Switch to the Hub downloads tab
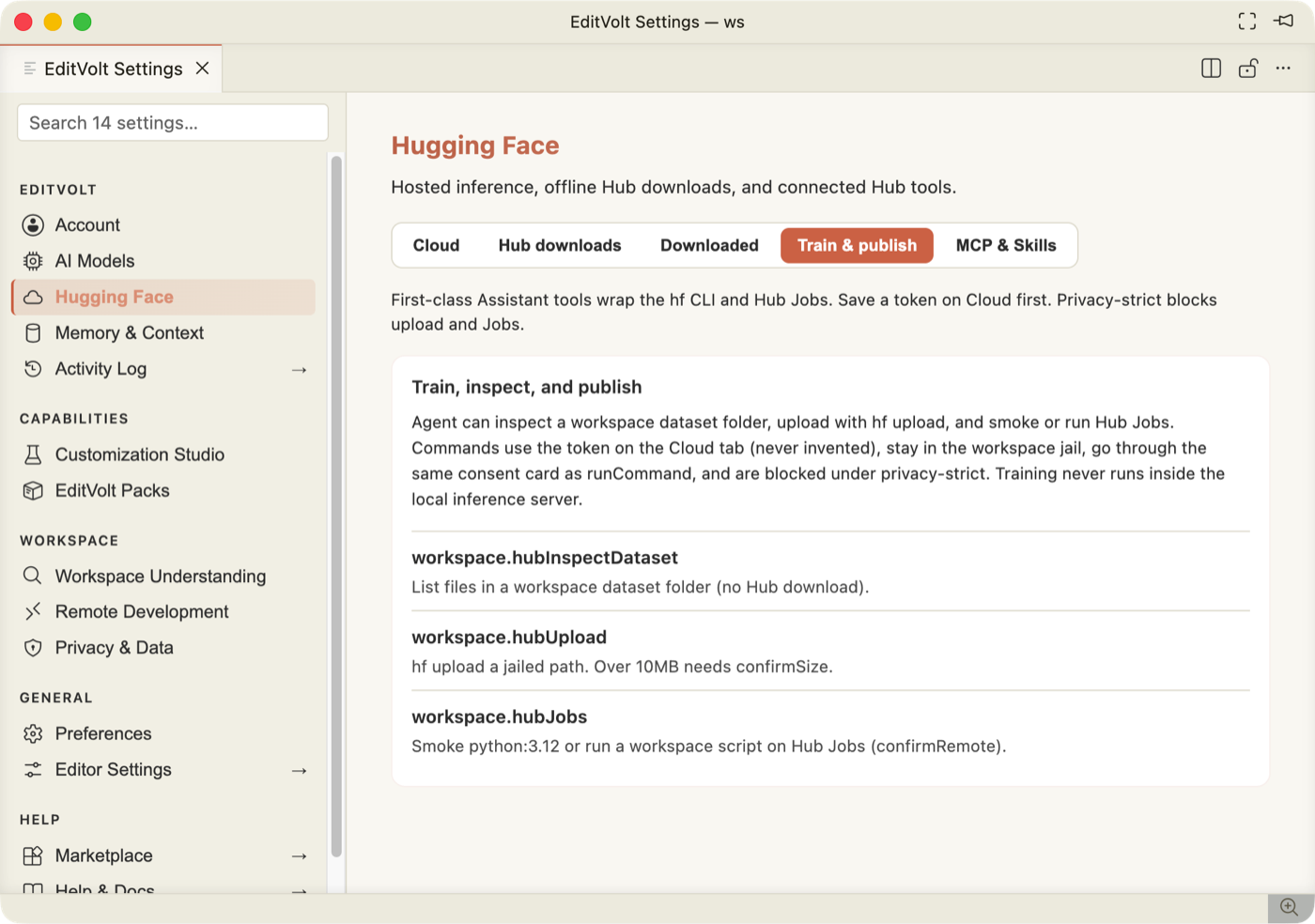1315x924 pixels. pos(560,246)
